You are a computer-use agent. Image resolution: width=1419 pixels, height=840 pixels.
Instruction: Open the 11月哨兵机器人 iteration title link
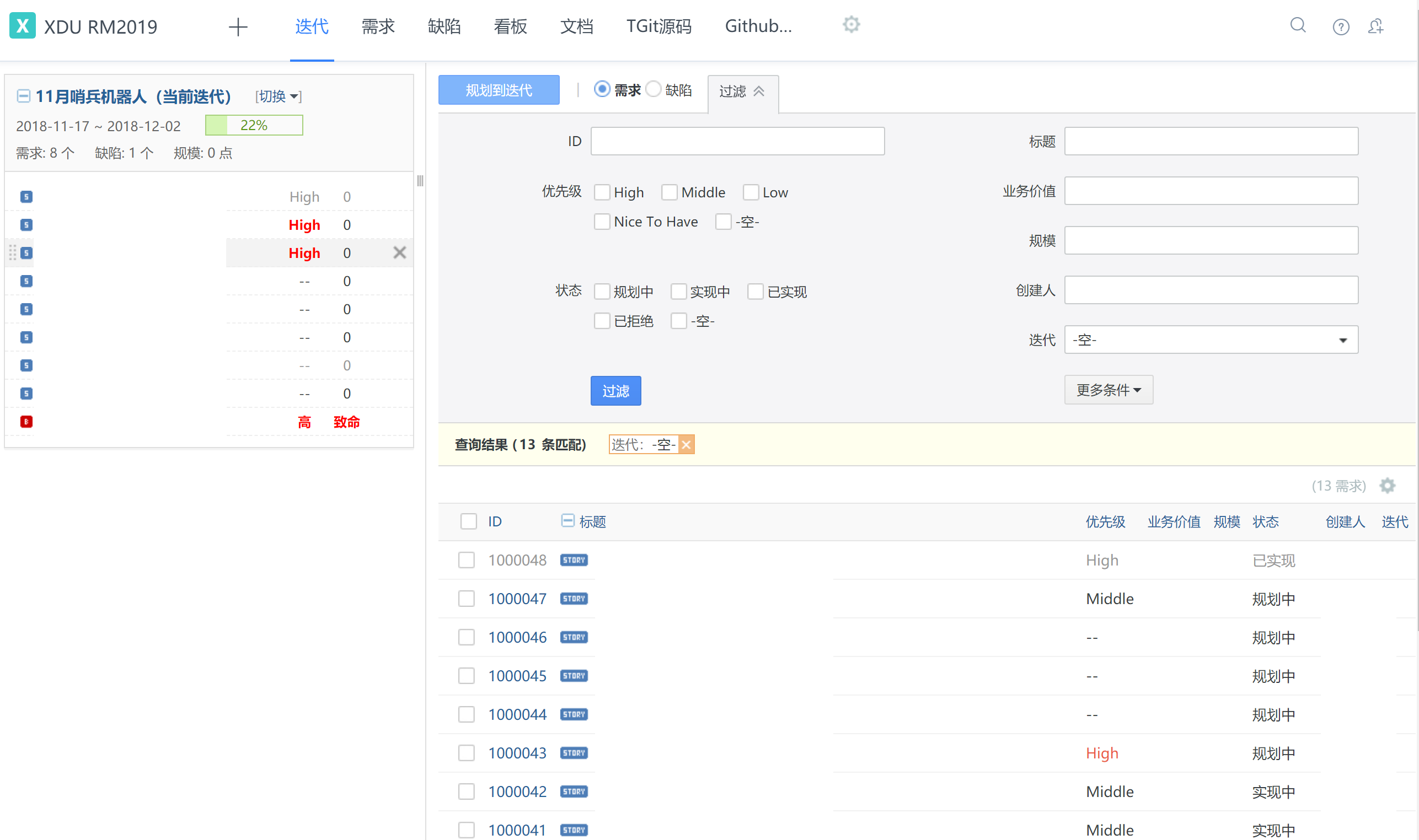pos(133,96)
